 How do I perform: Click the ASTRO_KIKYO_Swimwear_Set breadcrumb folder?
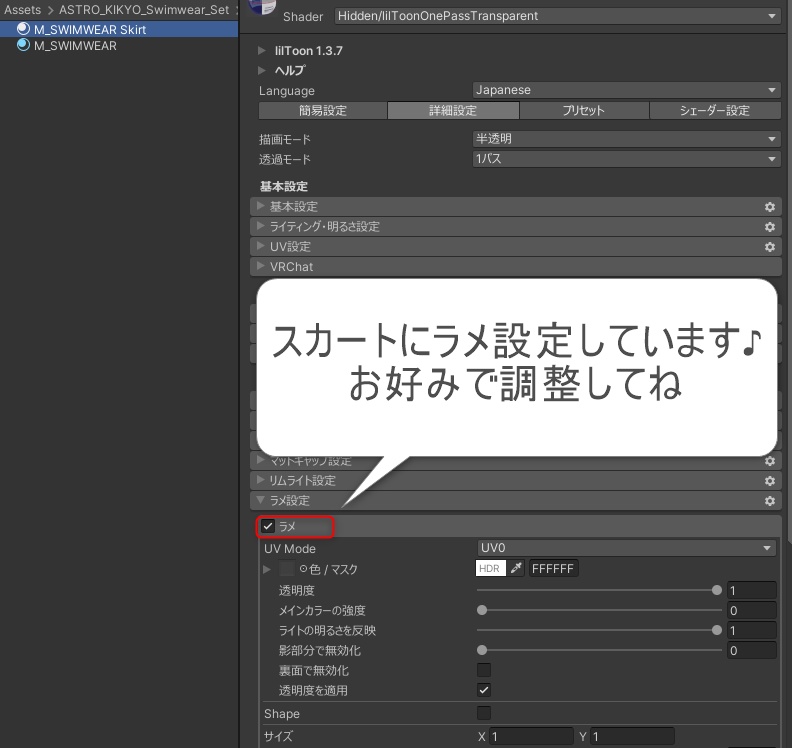pos(144,10)
